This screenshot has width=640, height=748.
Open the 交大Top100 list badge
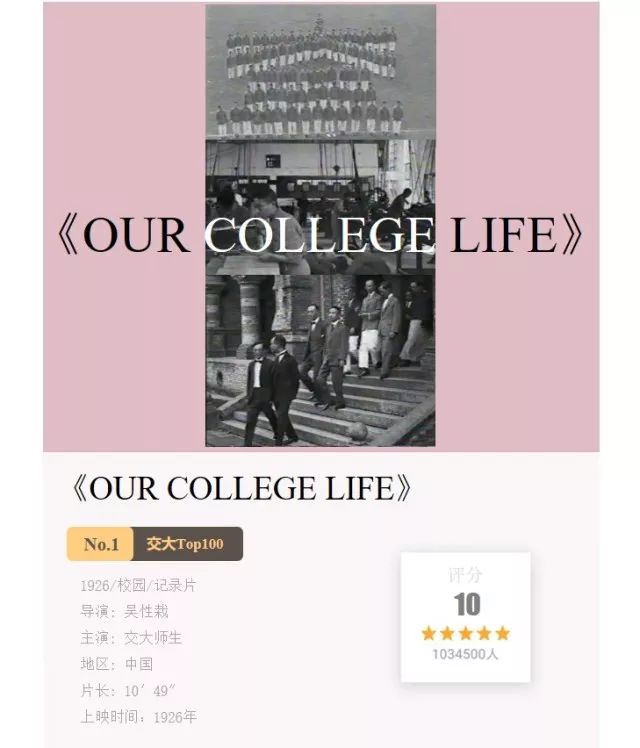(187, 544)
